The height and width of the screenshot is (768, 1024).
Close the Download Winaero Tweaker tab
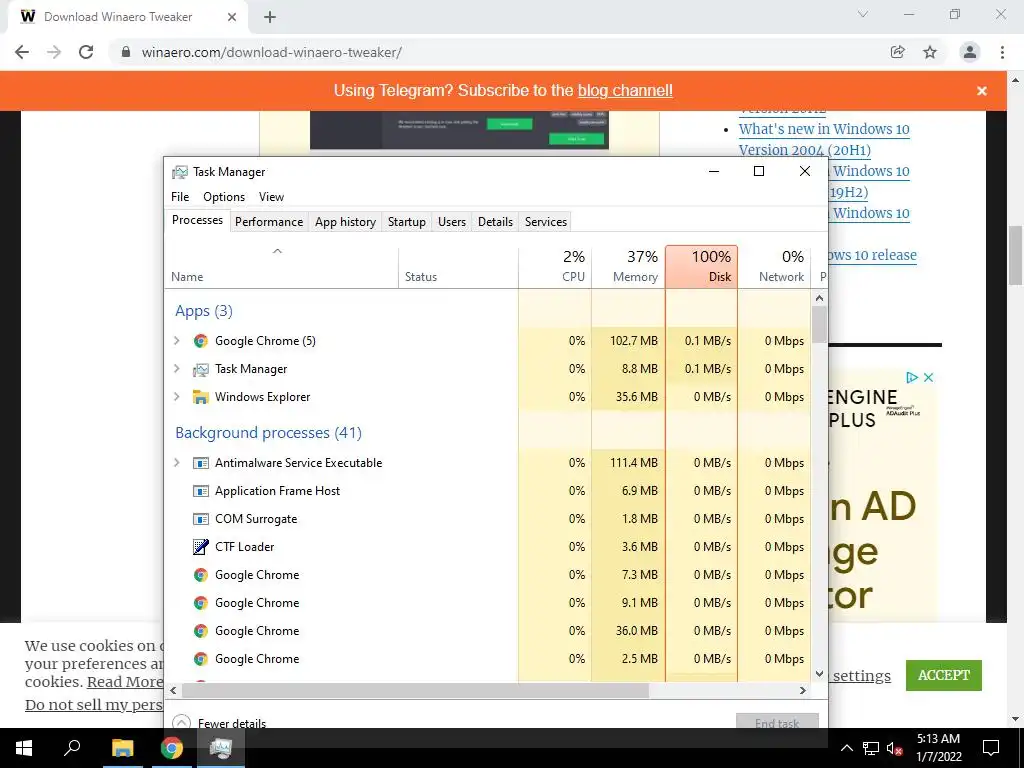[x=232, y=17]
